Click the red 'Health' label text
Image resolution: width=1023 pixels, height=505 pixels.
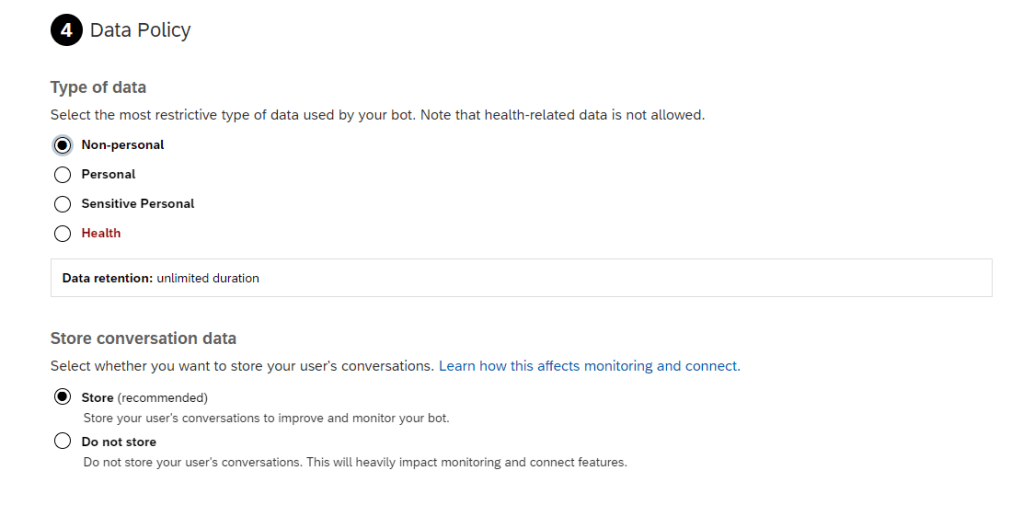pos(101,233)
